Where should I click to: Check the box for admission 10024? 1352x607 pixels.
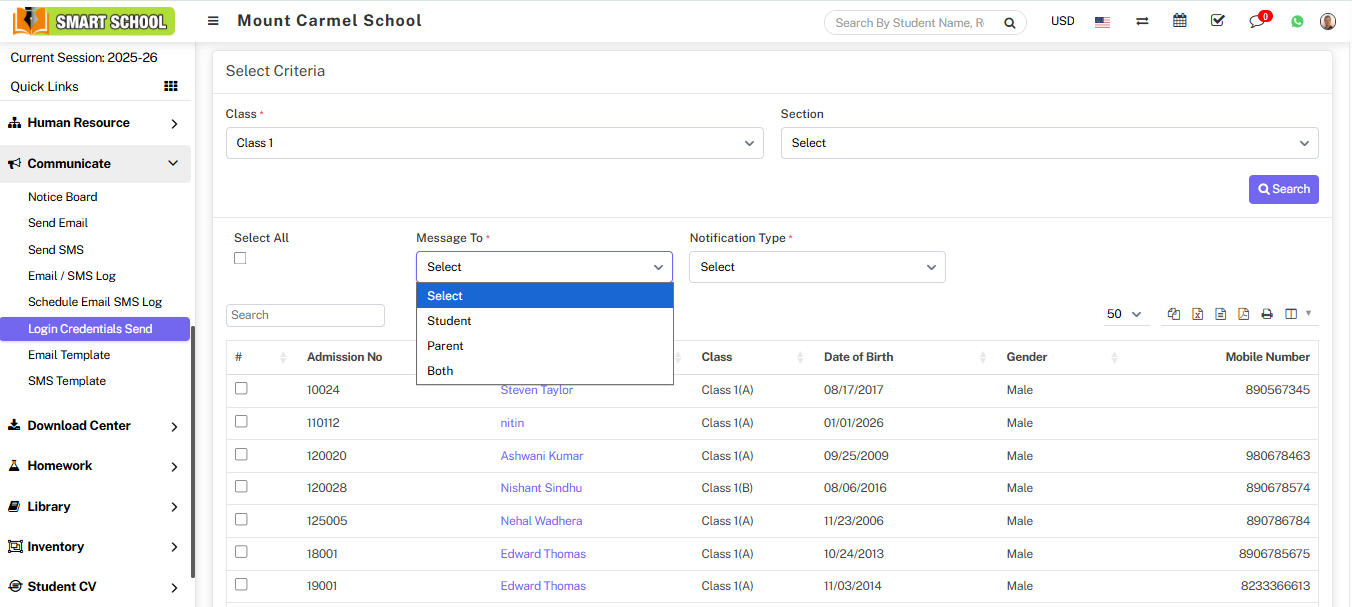(241, 389)
